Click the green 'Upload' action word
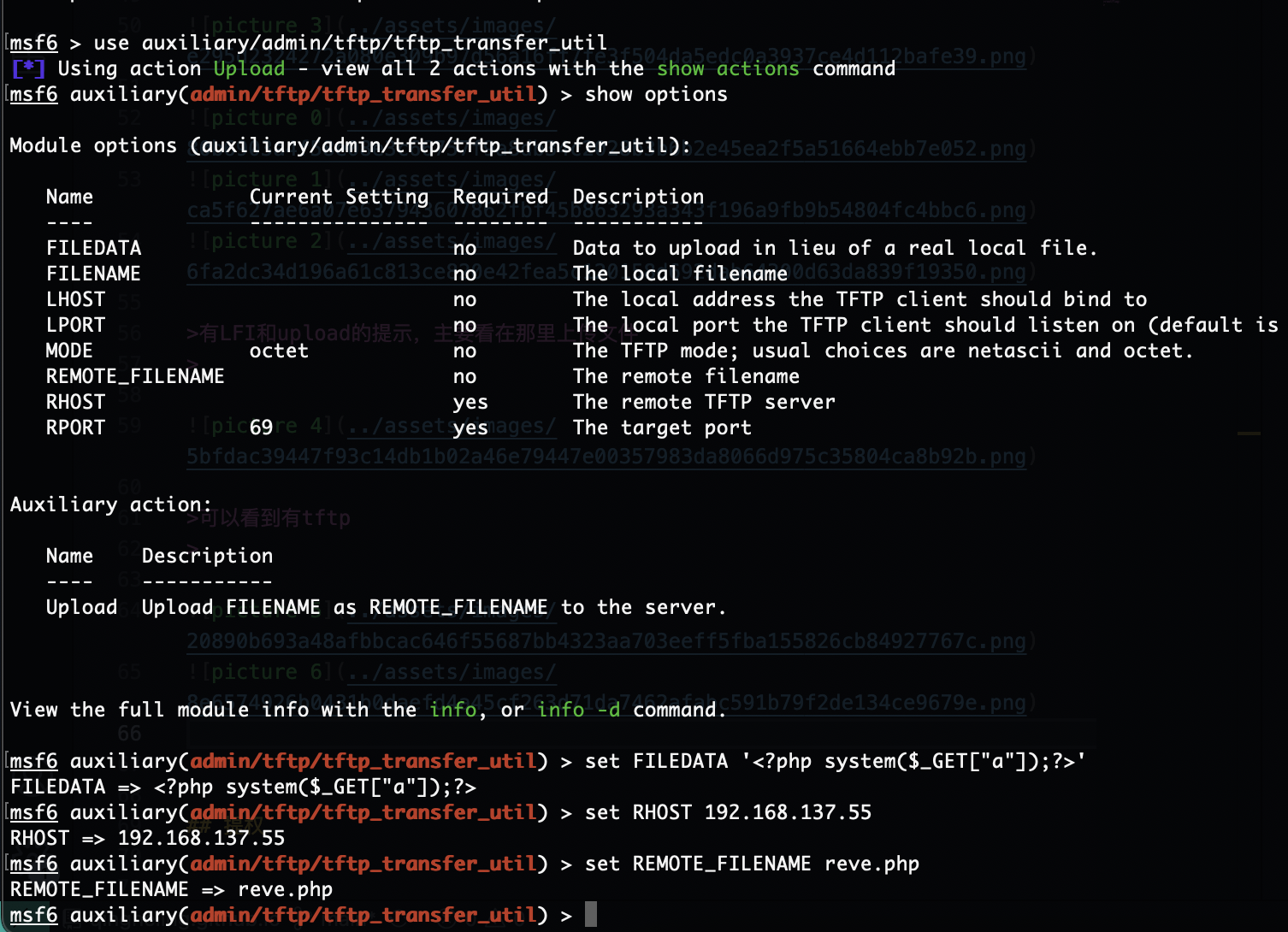The height and width of the screenshot is (932, 1288). click(249, 68)
